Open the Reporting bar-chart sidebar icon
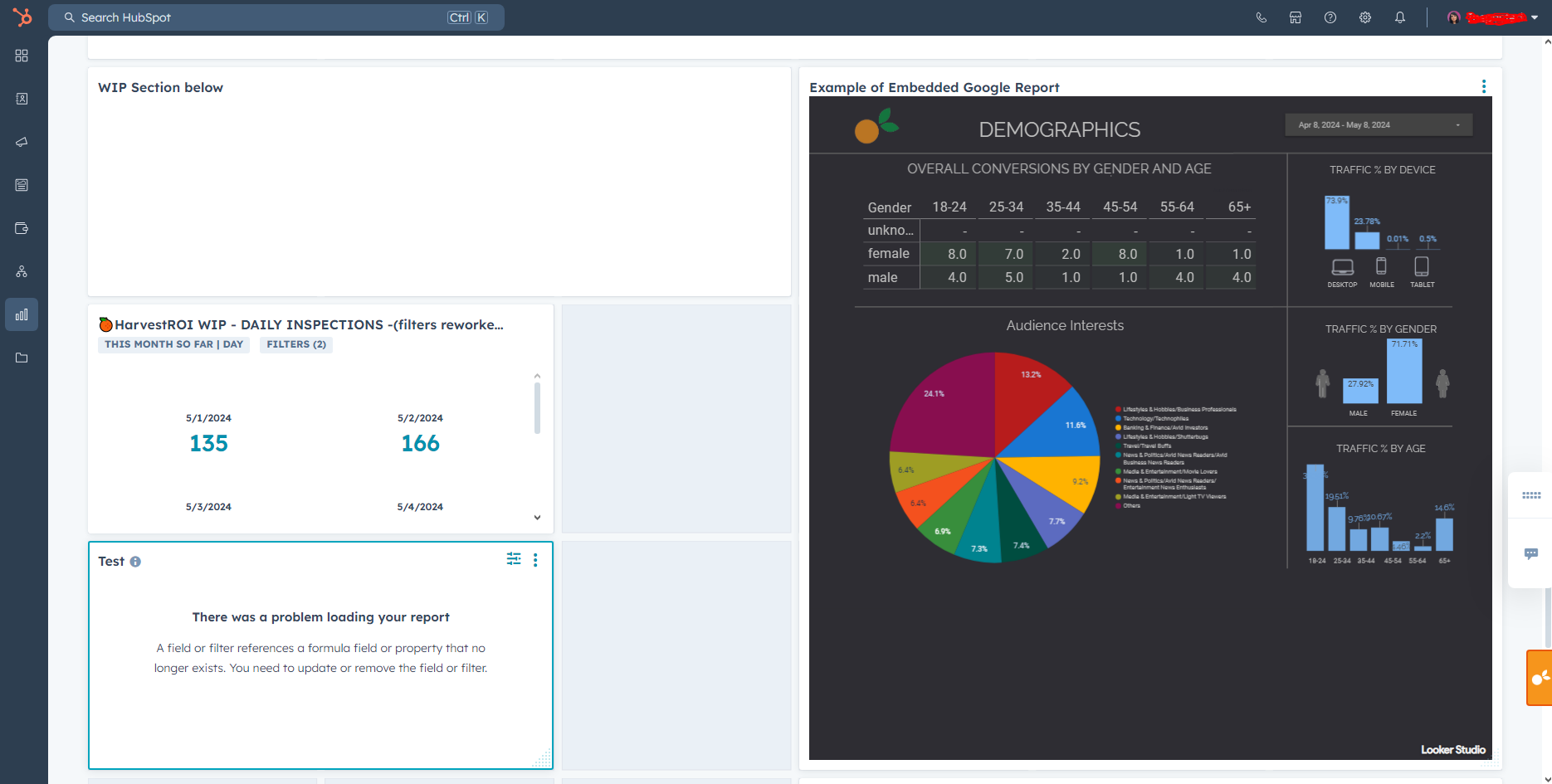 22,314
